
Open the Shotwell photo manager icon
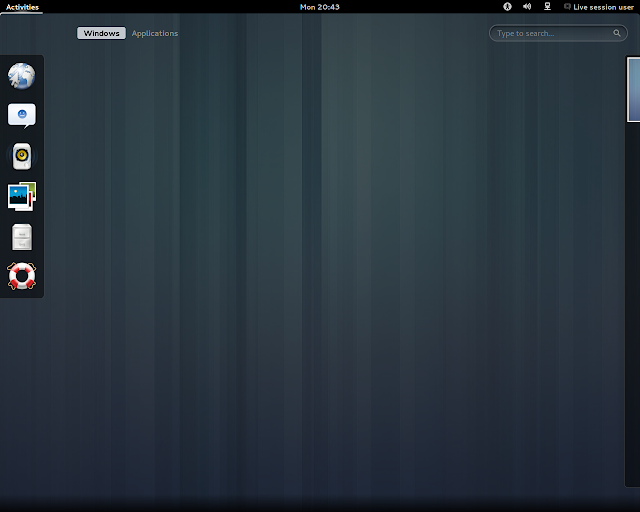(22, 196)
